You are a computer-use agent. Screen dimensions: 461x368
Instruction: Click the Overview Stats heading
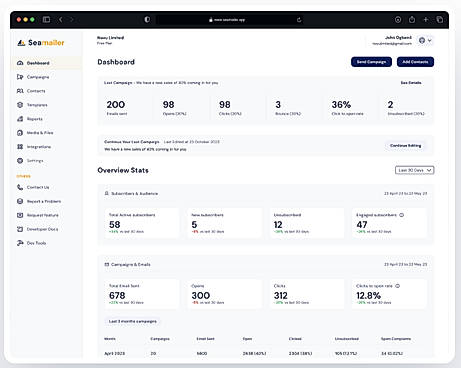click(x=123, y=170)
